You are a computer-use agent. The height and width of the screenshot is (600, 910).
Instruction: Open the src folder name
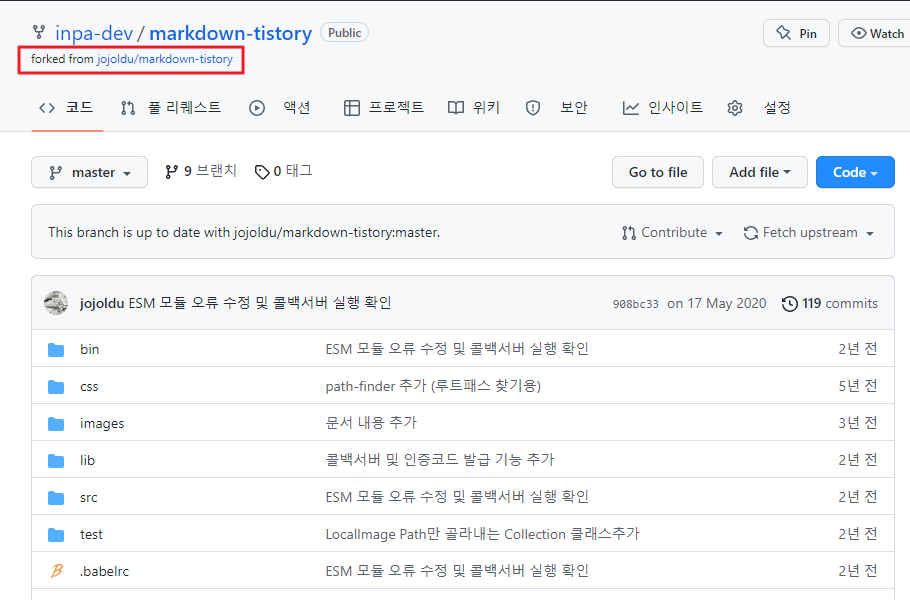click(89, 498)
